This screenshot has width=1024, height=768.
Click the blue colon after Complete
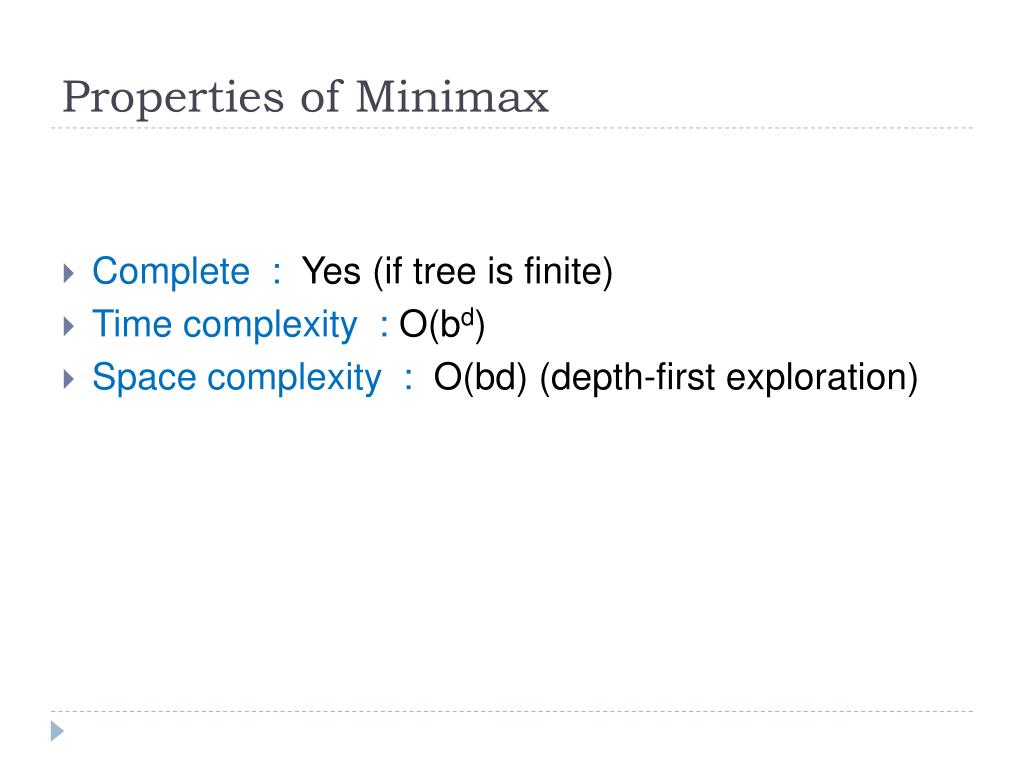tap(277, 274)
